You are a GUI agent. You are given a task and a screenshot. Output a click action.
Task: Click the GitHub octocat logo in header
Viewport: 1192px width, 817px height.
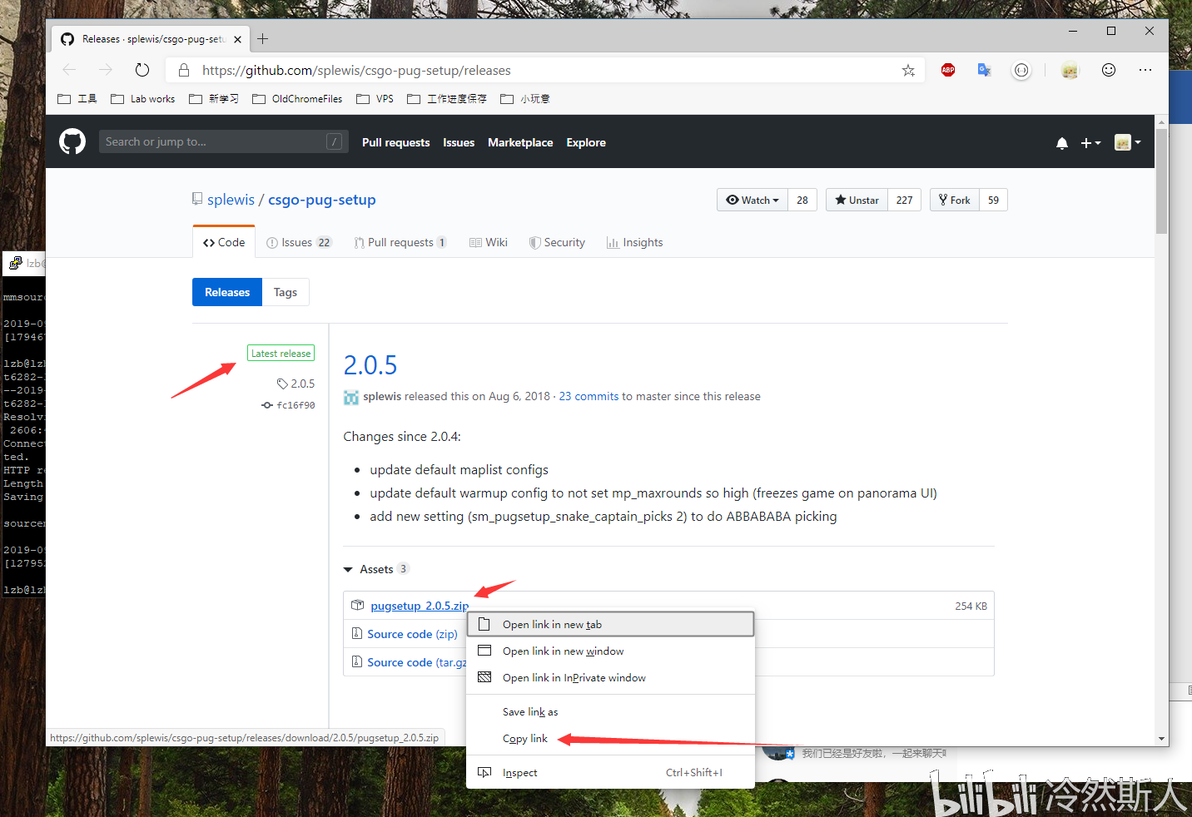[72, 142]
